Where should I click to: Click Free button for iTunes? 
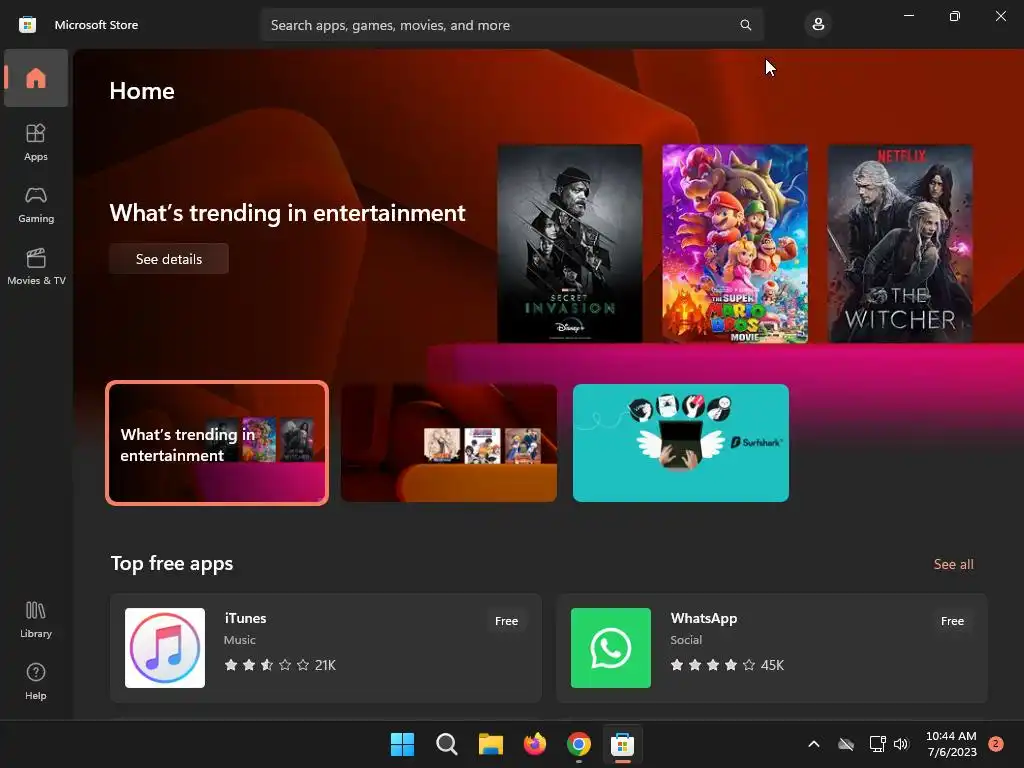pyautogui.click(x=506, y=621)
